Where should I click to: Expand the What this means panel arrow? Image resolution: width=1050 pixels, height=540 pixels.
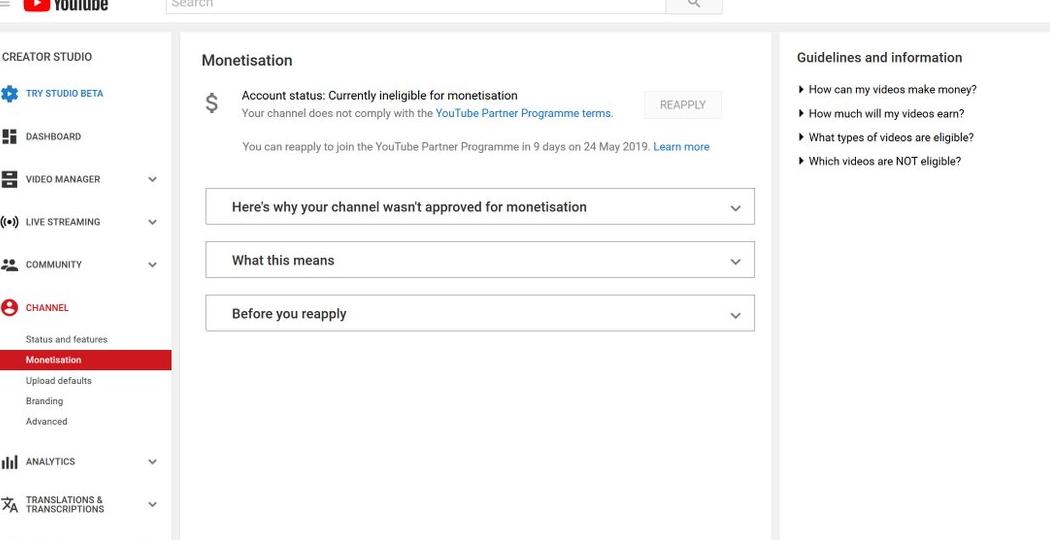click(735, 261)
